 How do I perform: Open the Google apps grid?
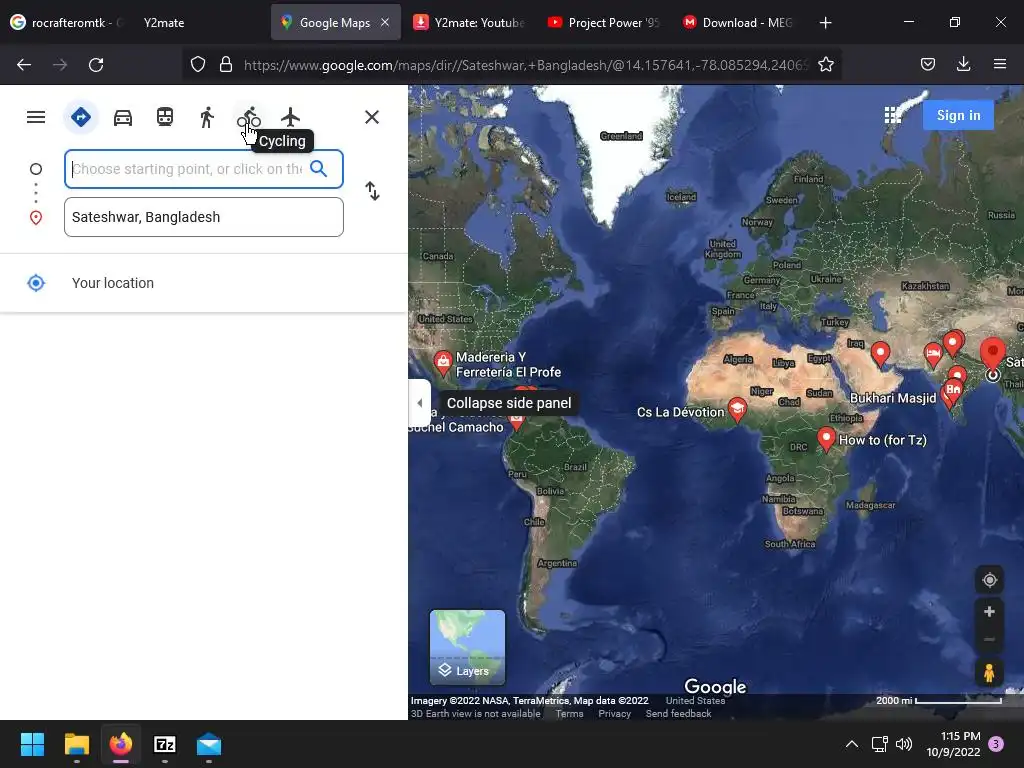coord(893,116)
